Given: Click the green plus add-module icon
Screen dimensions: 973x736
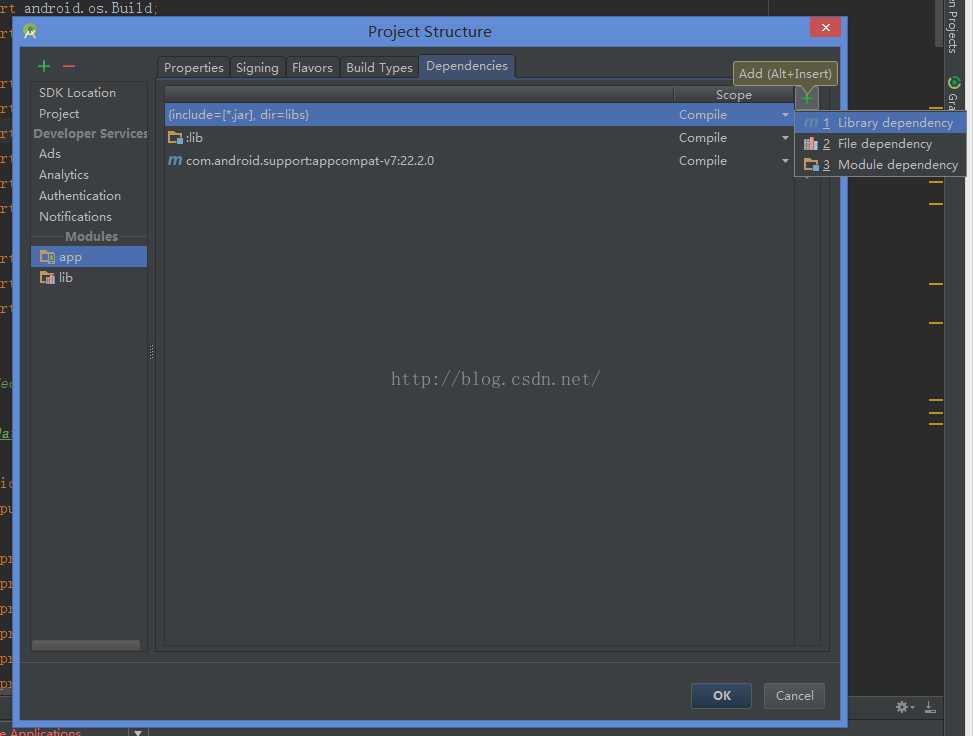Looking at the screenshot, I should click(x=43, y=66).
